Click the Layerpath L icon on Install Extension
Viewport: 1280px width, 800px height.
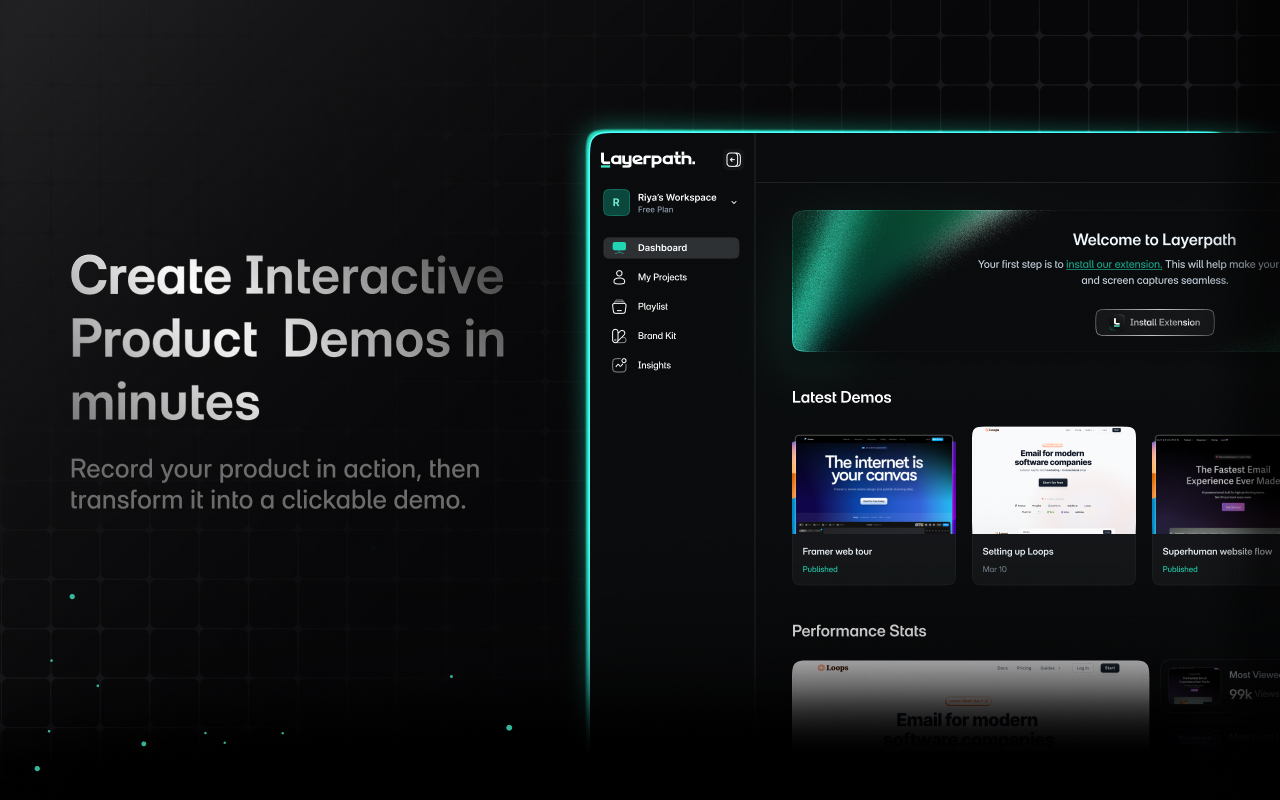1117,322
